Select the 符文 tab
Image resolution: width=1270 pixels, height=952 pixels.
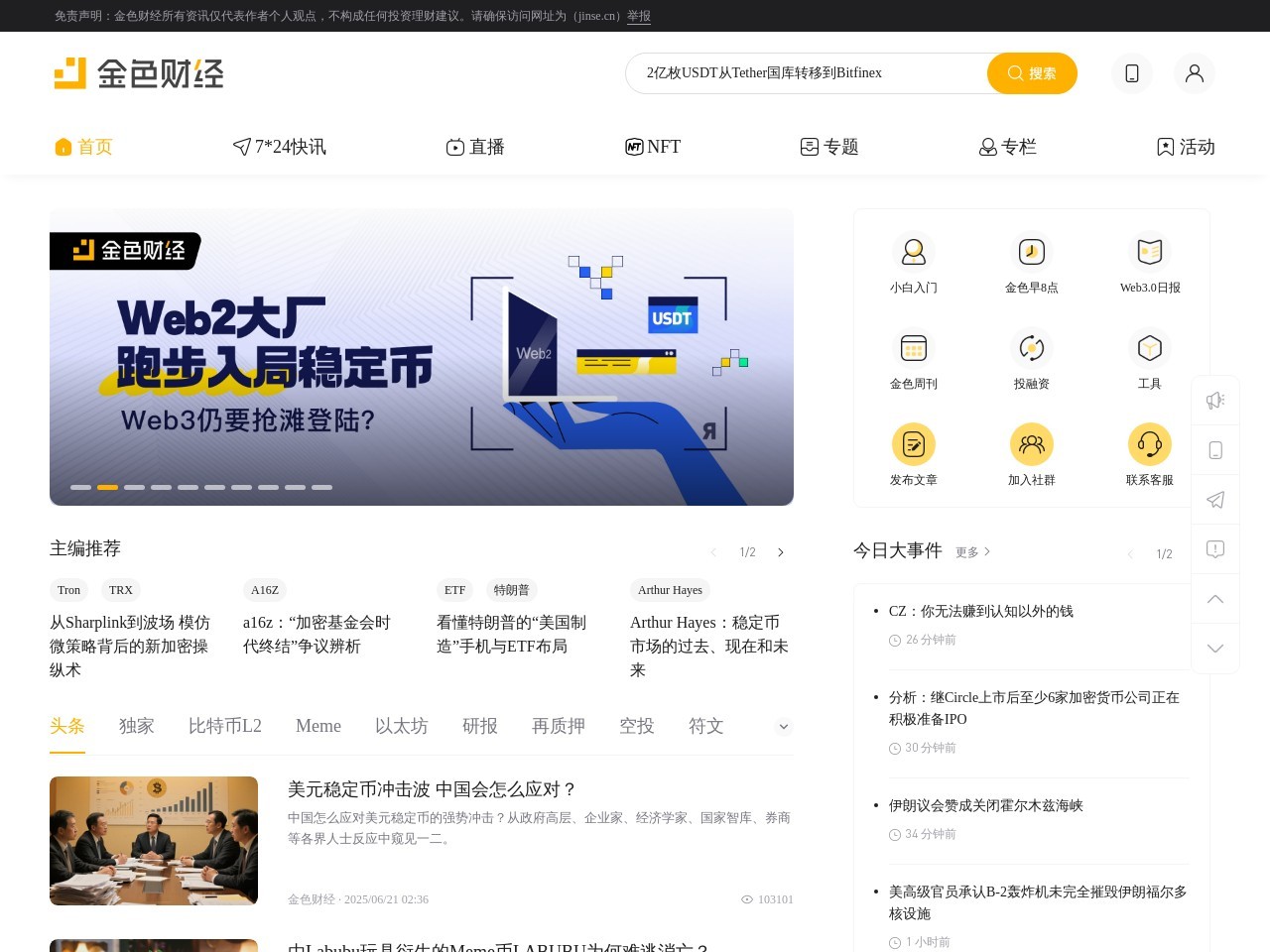click(706, 726)
